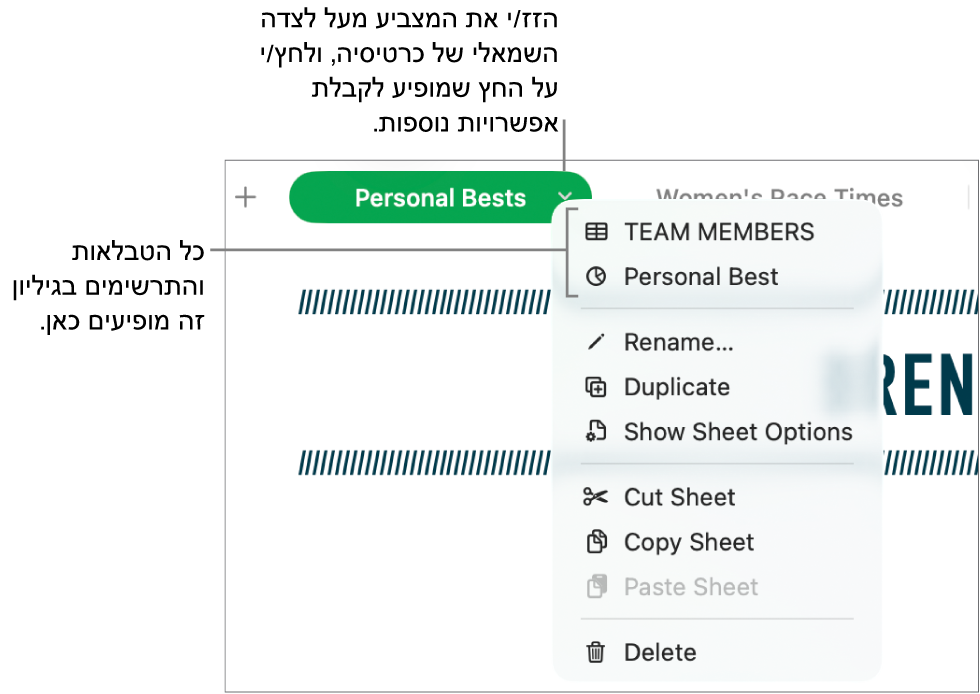This screenshot has height=694, width=980.
Task: Click the scissors icon for Cut Sheet
Action: coord(596,497)
